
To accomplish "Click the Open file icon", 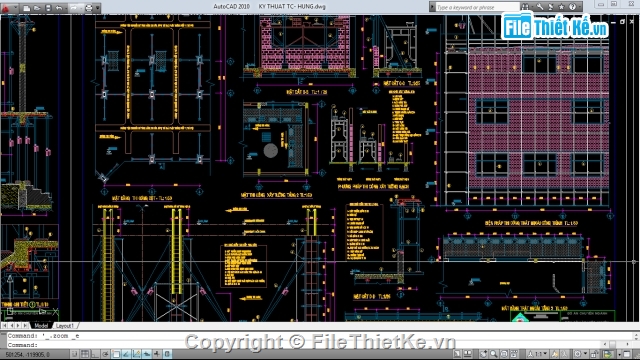I will [x=37, y=8].
